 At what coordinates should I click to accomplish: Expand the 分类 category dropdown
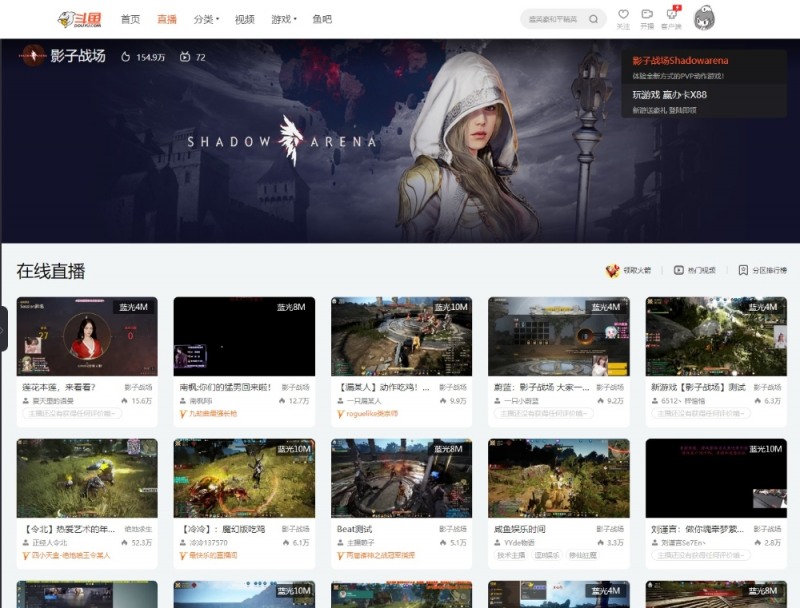(206, 19)
